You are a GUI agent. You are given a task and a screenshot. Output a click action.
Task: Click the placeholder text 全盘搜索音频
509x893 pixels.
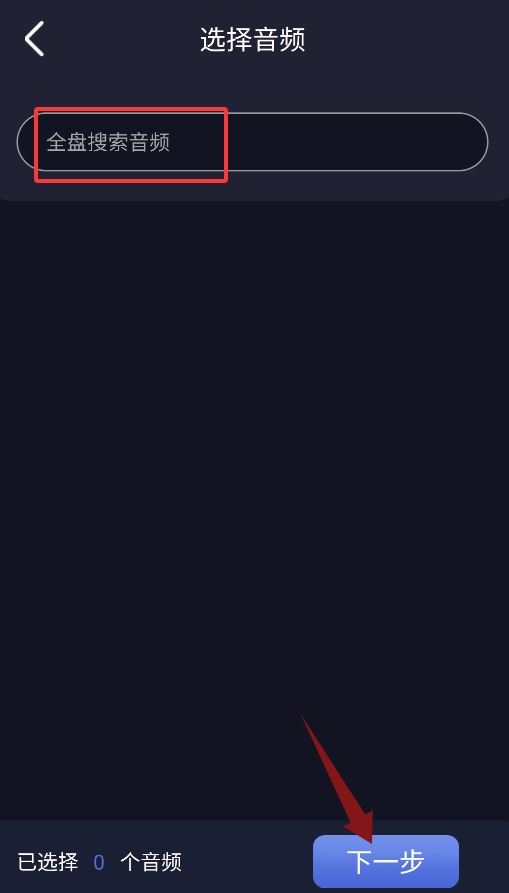pyautogui.click(x=108, y=142)
